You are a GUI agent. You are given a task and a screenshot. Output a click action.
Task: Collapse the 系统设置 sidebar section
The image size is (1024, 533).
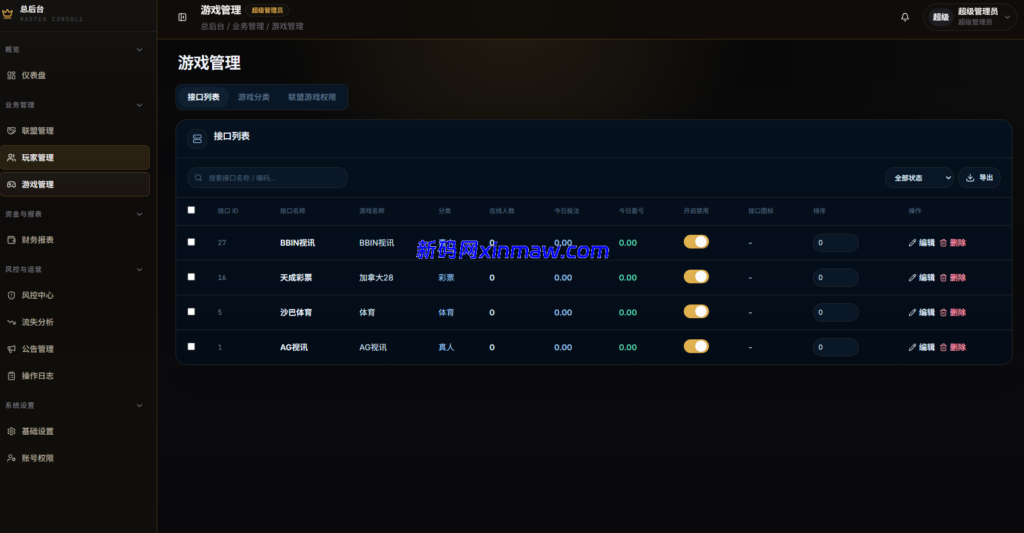pos(139,406)
